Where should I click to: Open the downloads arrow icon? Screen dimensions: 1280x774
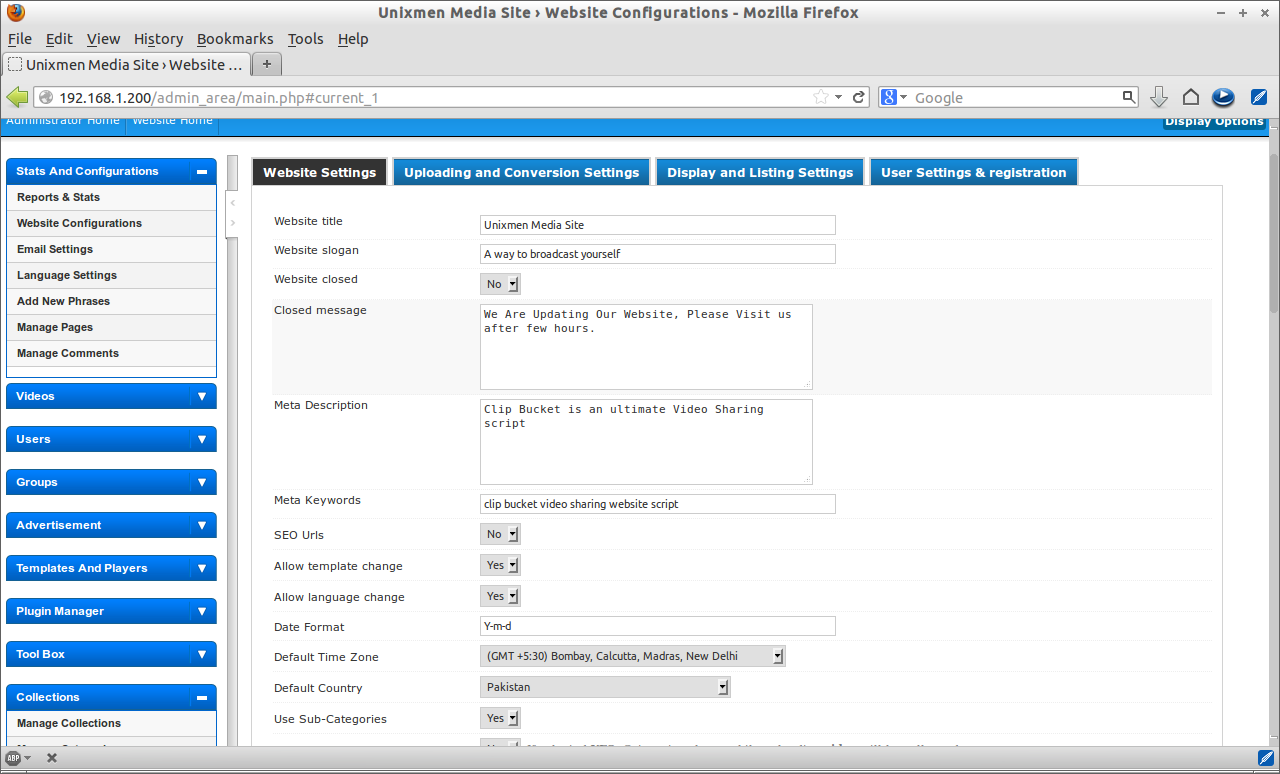1159,97
